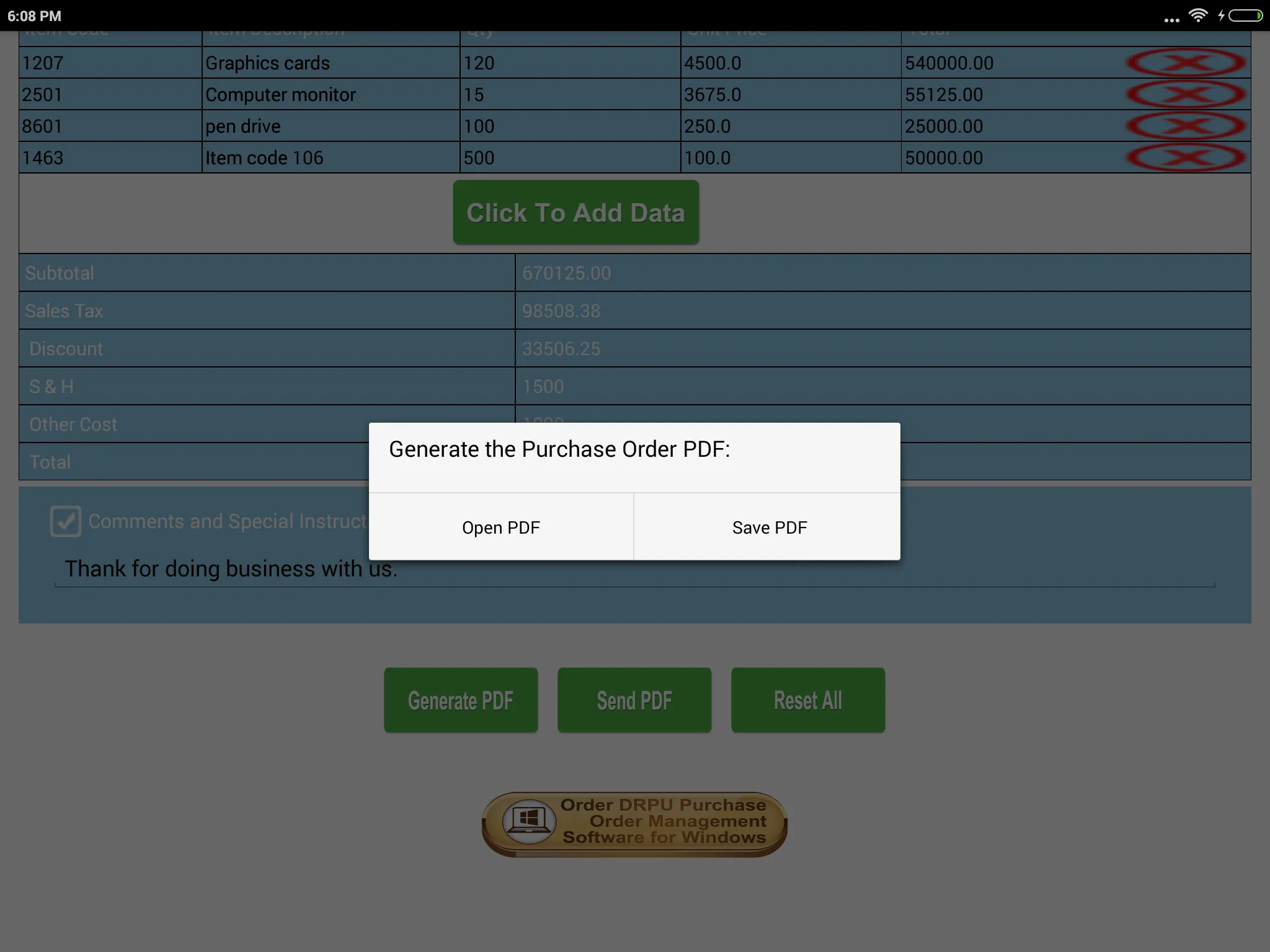
Task: Tap the Wi-Fi status icon
Action: (1198, 15)
